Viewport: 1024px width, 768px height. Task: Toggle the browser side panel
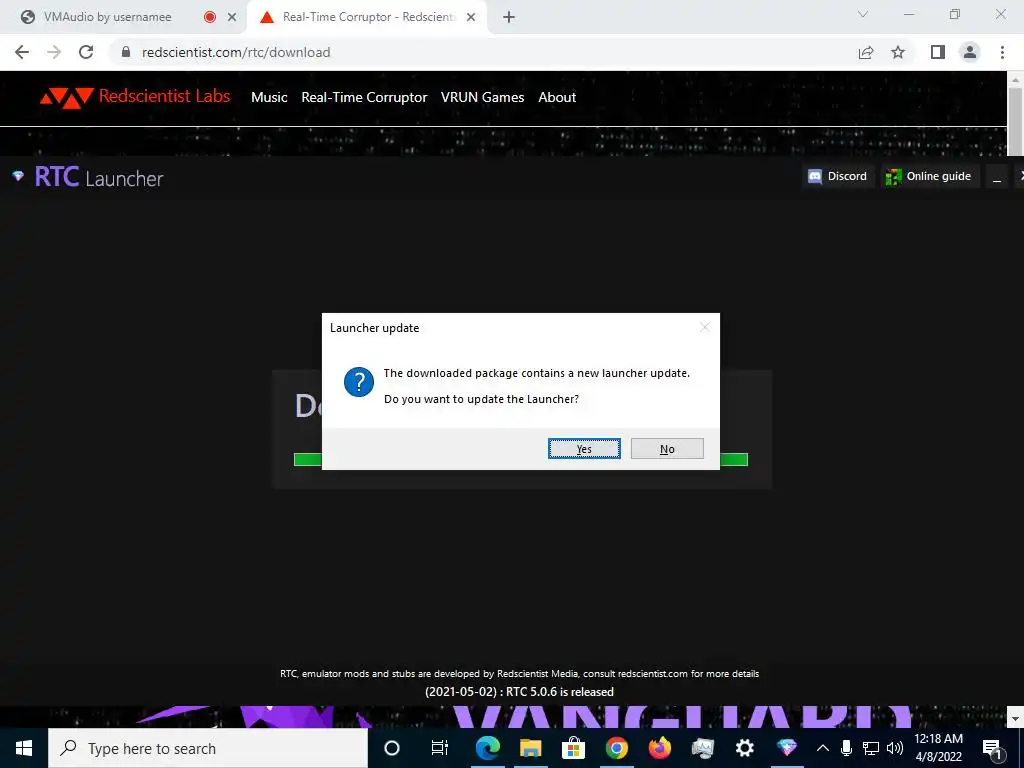(938, 52)
